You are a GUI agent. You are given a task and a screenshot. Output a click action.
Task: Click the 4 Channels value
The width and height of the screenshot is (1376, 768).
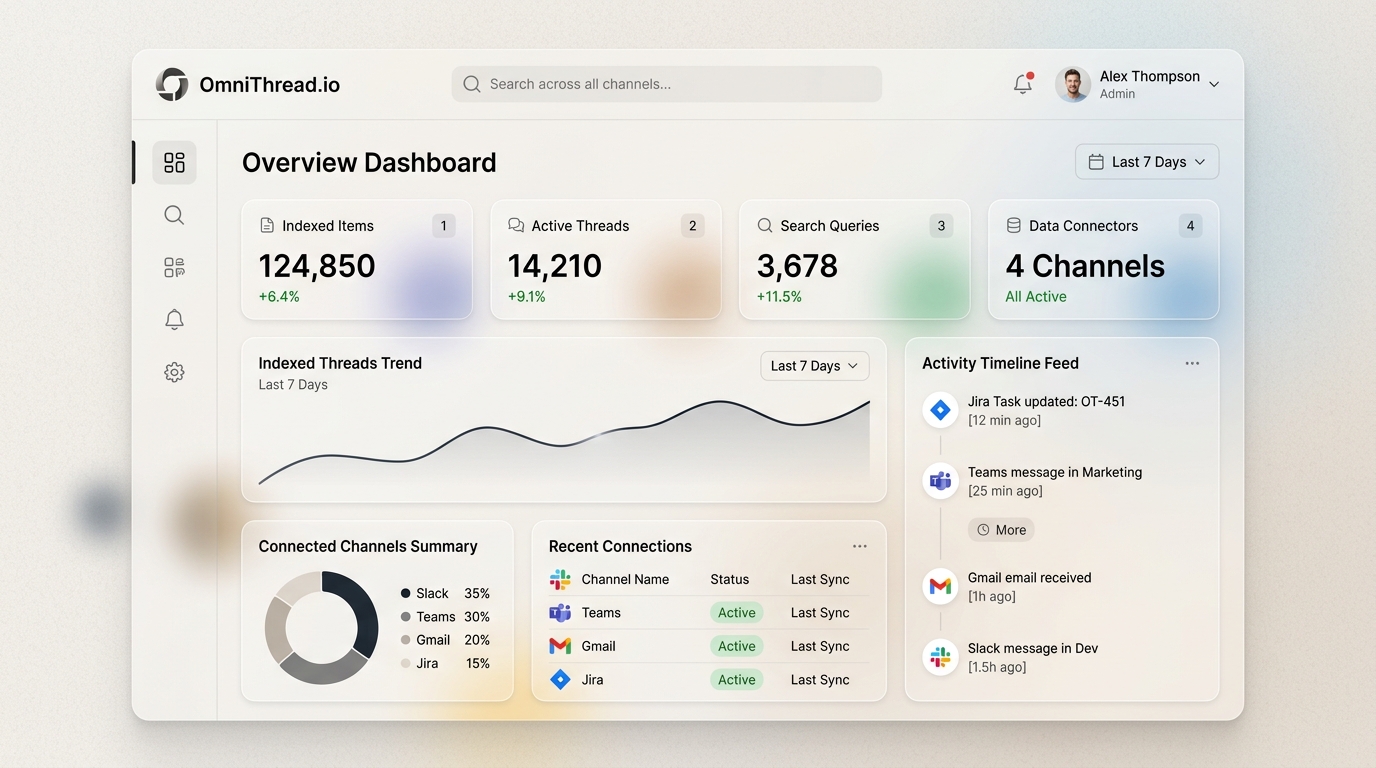pyautogui.click(x=1085, y=266)
